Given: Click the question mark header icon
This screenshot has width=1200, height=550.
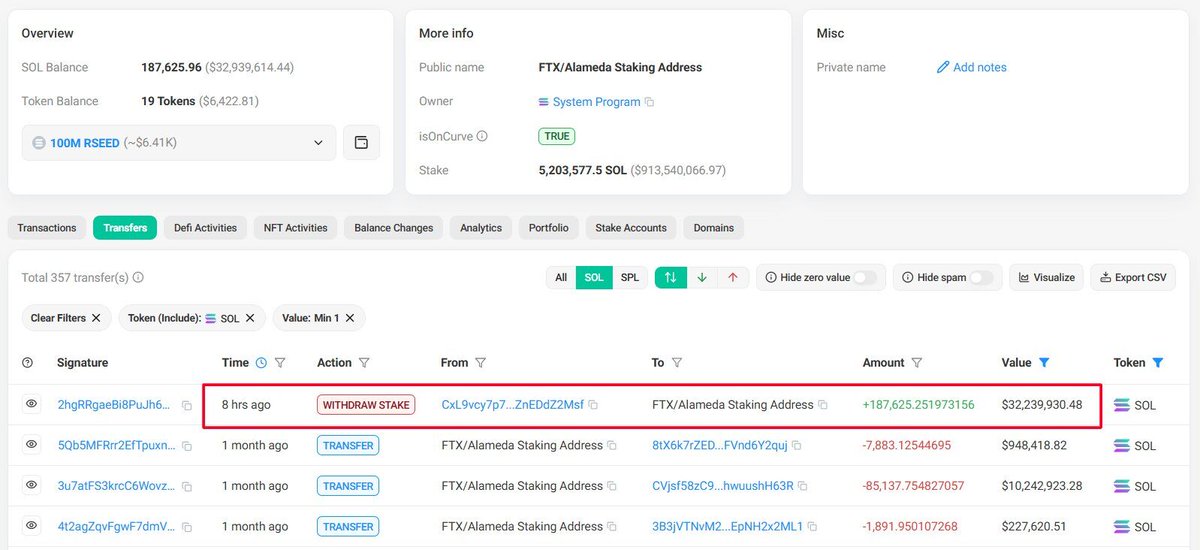Looking at the screenshot, I should pos(27,363).
